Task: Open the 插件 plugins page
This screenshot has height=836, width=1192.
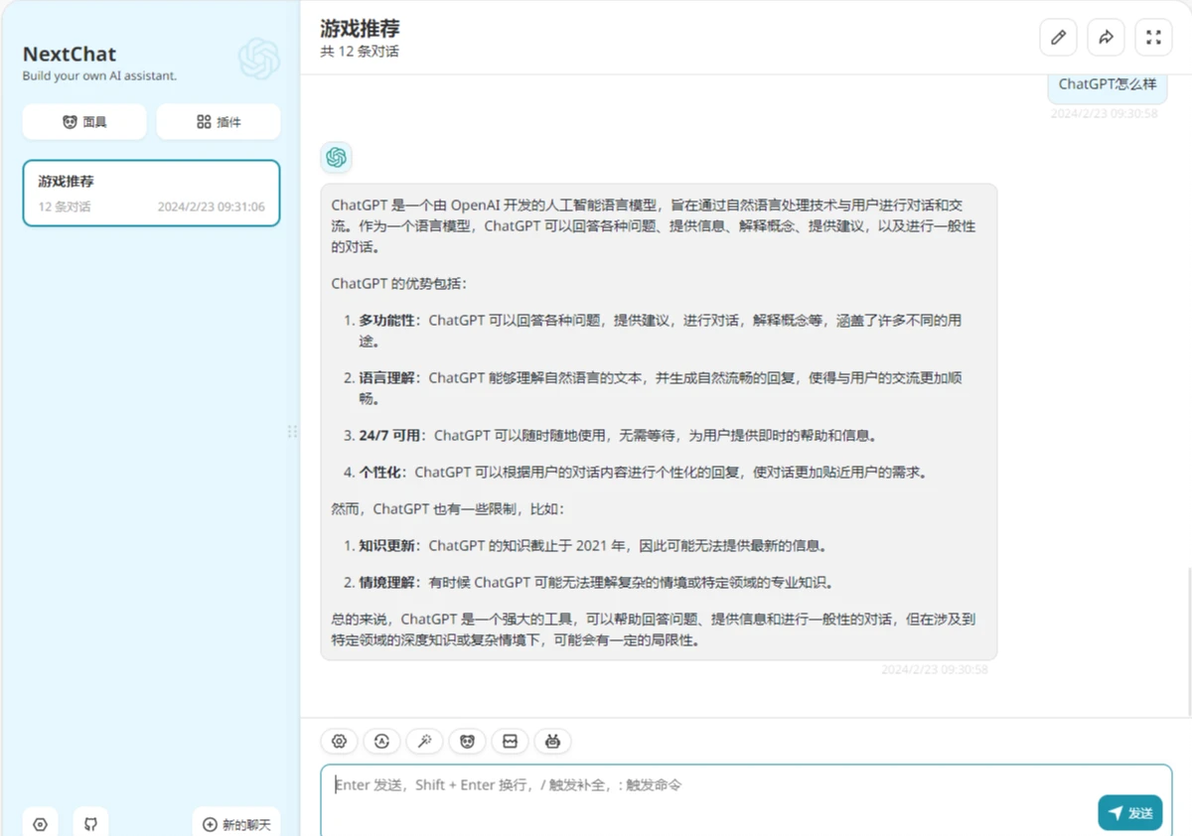Action: tap(218, 122)
